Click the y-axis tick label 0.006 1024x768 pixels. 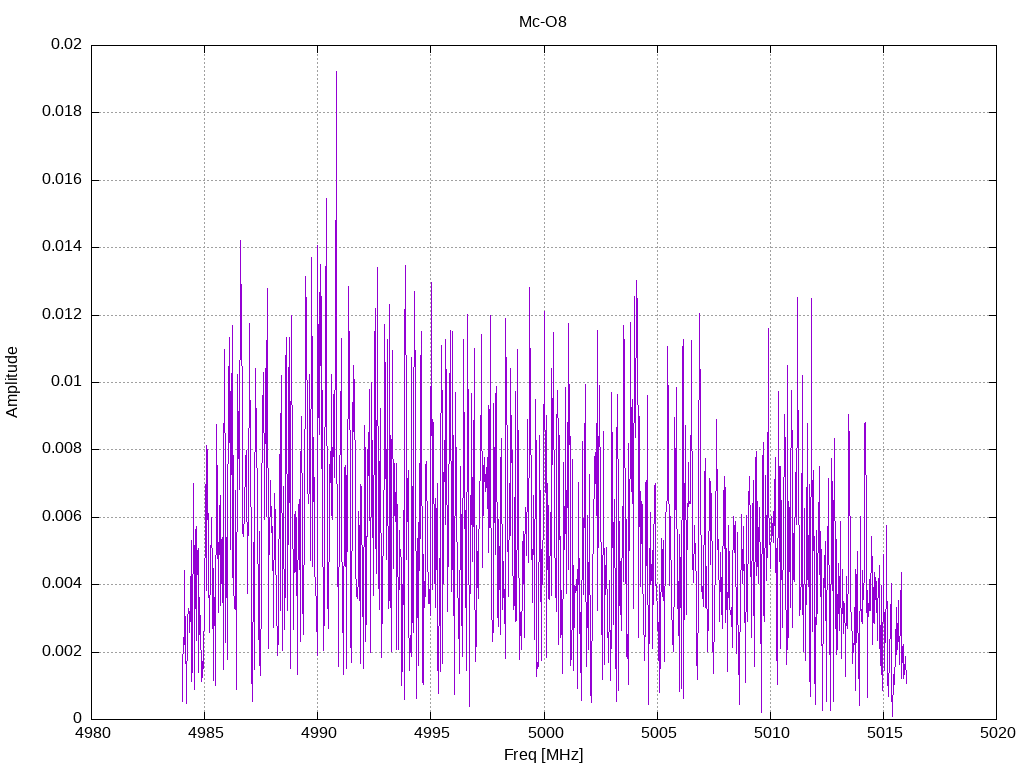click(x=62, y=517)
